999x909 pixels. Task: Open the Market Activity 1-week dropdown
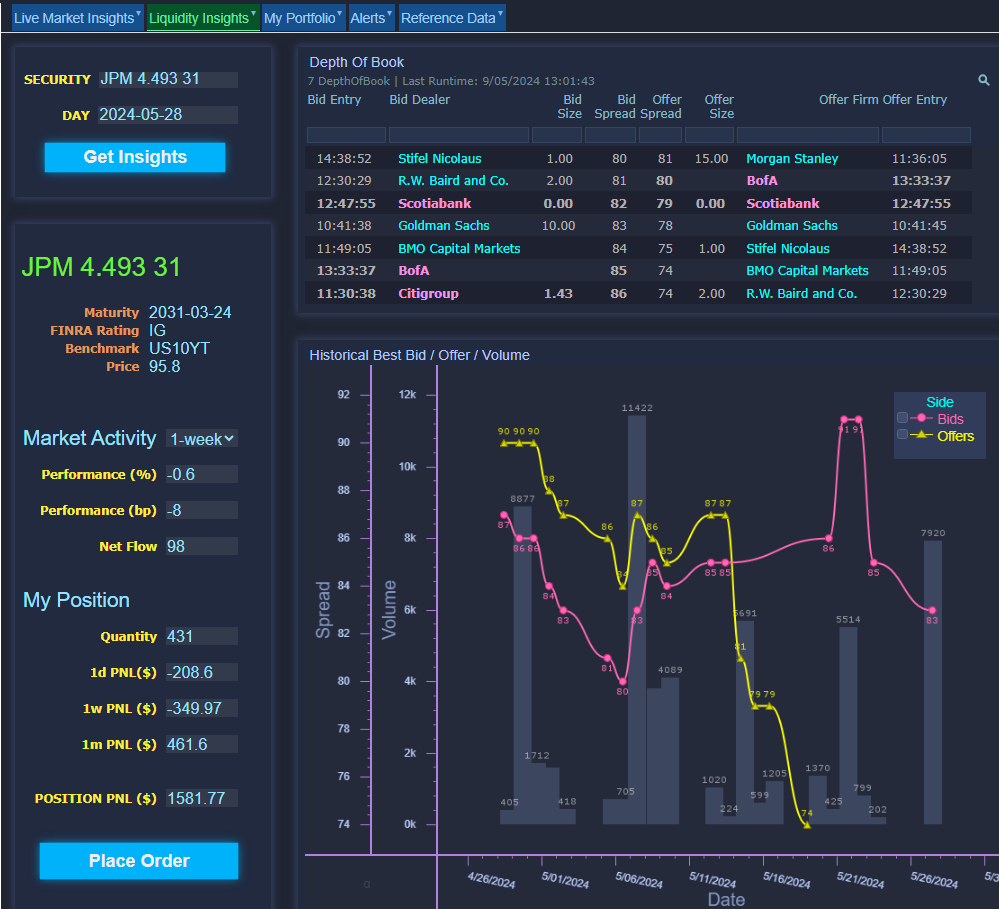coord(202,439)
